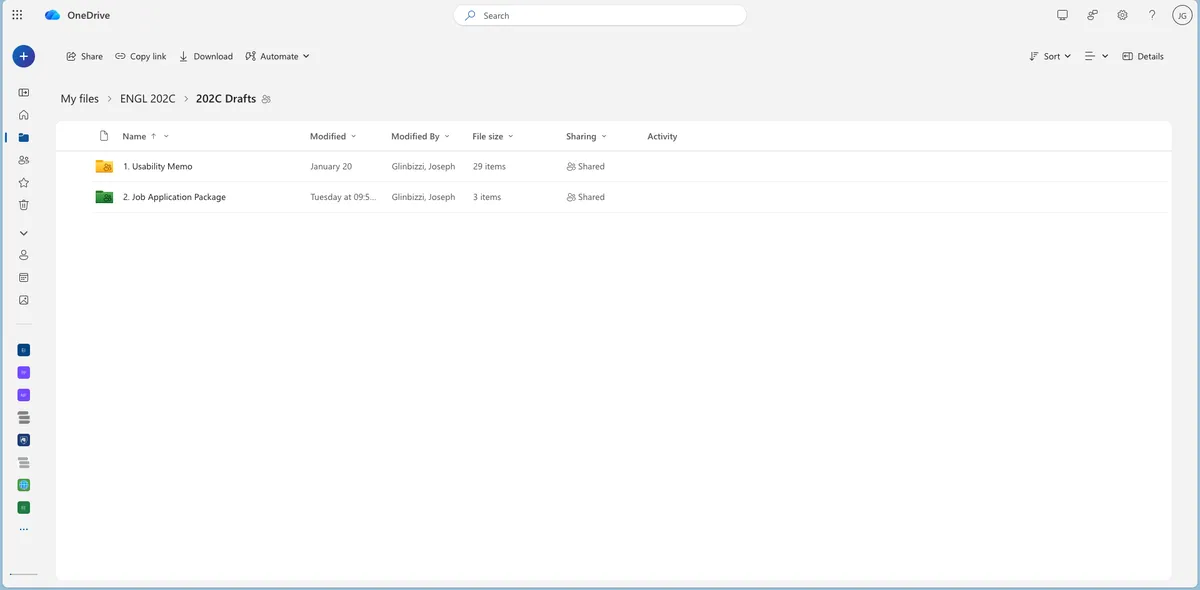The width and height of the screenshot is (1200, 590).
Task: Open the Recycle bin icon
Action: (x=23, y=204)
